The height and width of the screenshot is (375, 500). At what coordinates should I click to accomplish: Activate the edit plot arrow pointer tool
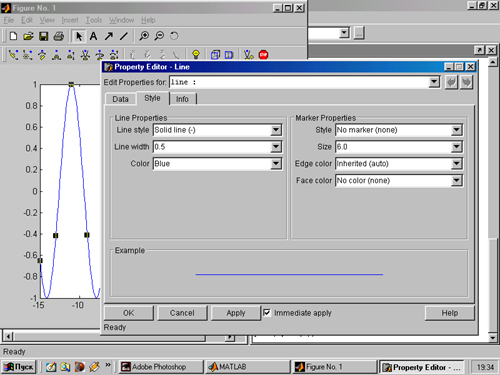[79, 36]
